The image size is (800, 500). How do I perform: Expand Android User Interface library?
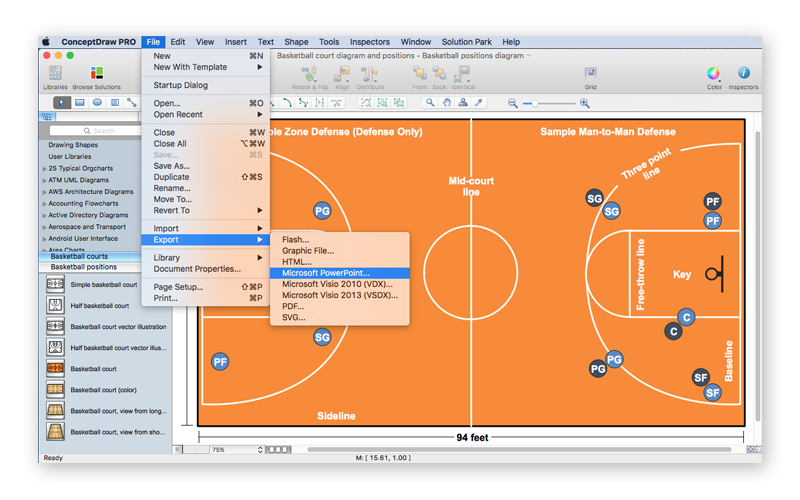44,239
